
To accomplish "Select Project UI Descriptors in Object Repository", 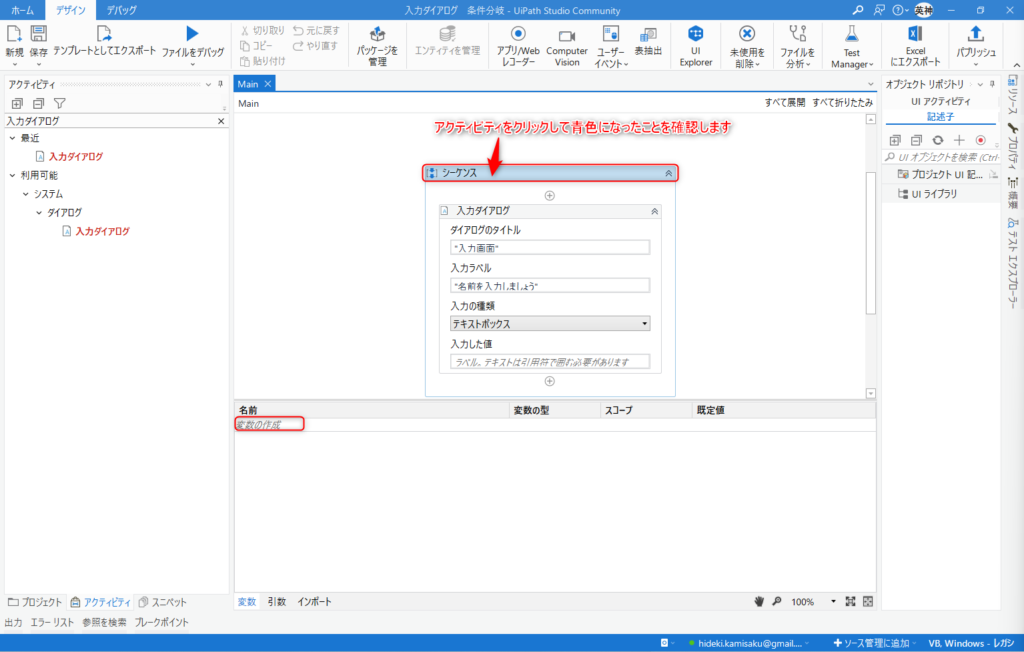I will click(x=940, y=174).
